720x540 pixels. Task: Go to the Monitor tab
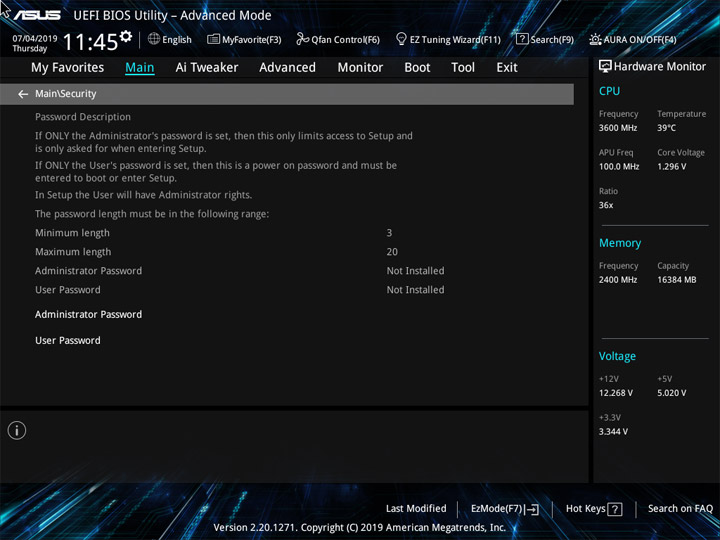tap(360, 68)
